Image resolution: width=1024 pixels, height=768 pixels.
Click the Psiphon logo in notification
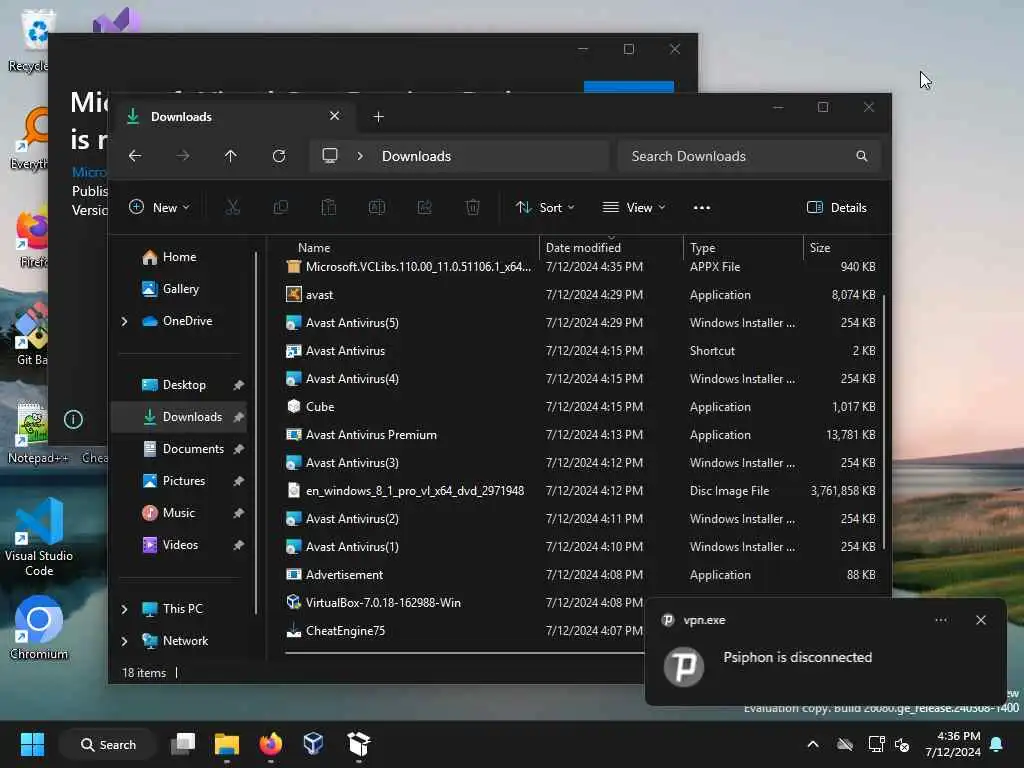pos(684,667)
